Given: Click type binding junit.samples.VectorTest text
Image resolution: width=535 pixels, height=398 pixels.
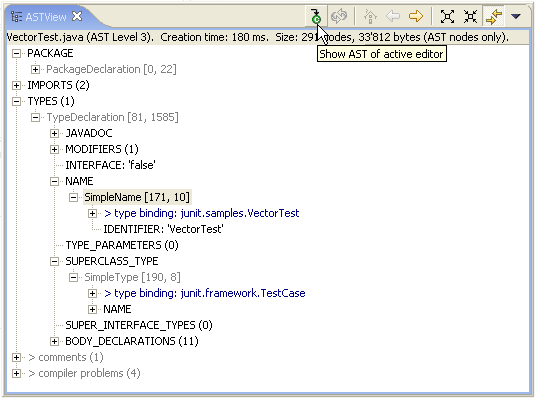Looking at the screenshot, I should click(x=202, y=213).
